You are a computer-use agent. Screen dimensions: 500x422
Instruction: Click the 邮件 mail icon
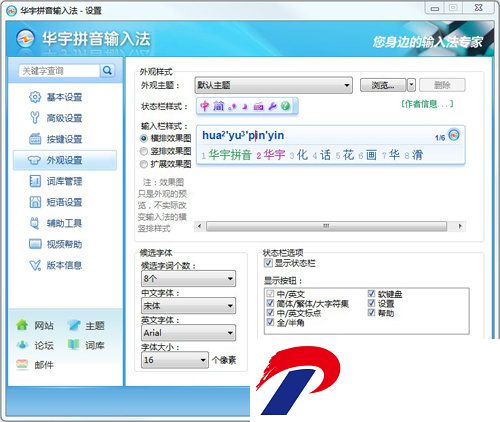click(22, 364)
